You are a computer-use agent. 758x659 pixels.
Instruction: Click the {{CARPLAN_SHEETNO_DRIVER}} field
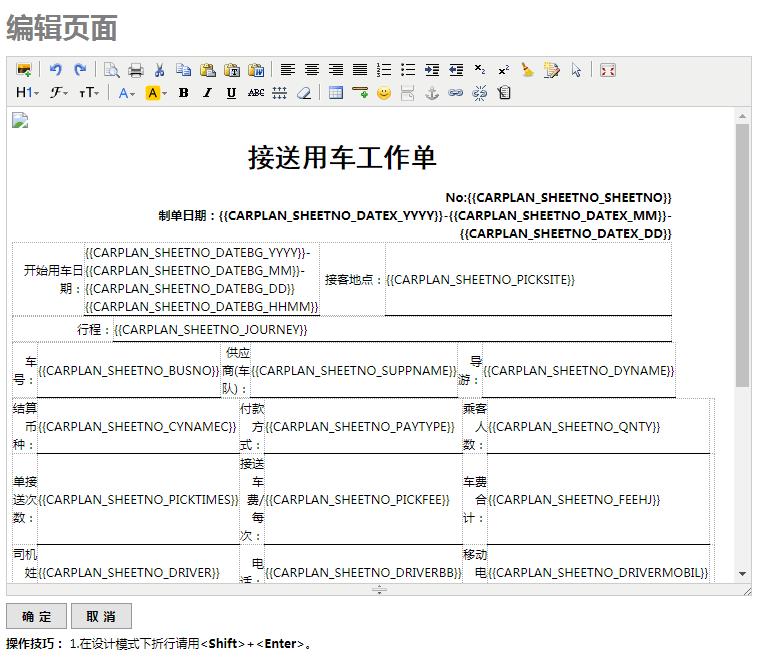[129, 573]
